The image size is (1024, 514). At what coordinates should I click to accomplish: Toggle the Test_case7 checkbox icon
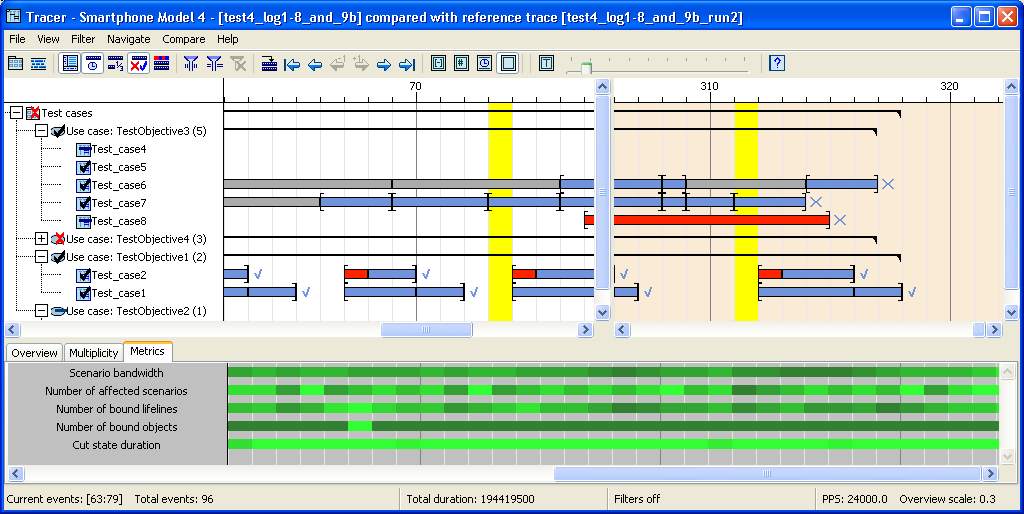tap(84, 203)
